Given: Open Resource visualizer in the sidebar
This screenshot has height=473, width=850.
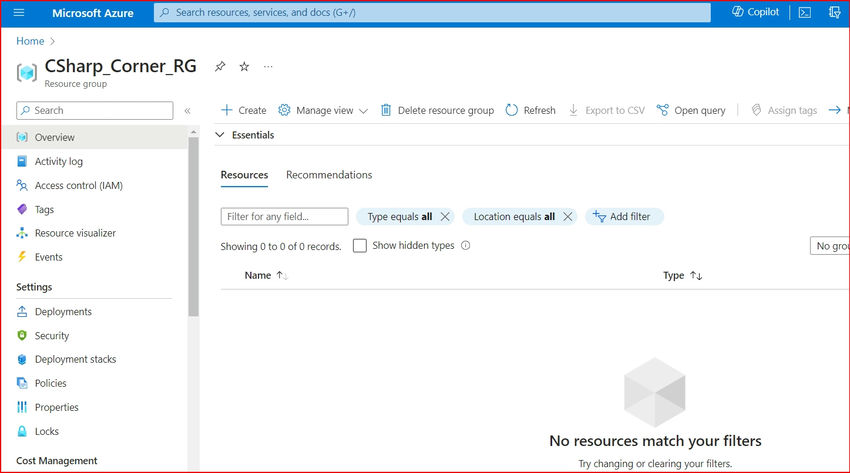Looking at the screenshot, I should [x=75, y=233].
